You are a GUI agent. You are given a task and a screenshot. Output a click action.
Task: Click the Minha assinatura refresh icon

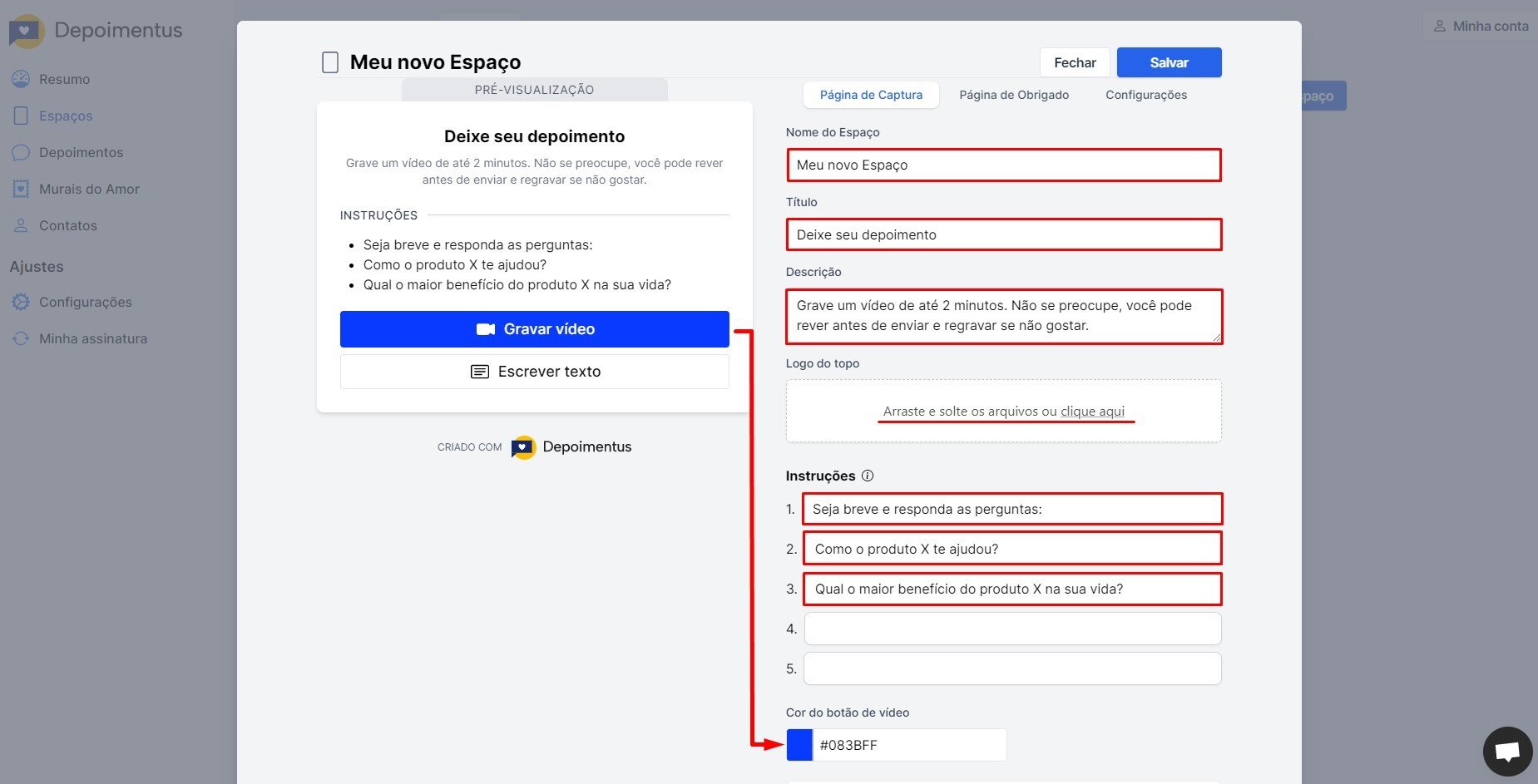21,338
